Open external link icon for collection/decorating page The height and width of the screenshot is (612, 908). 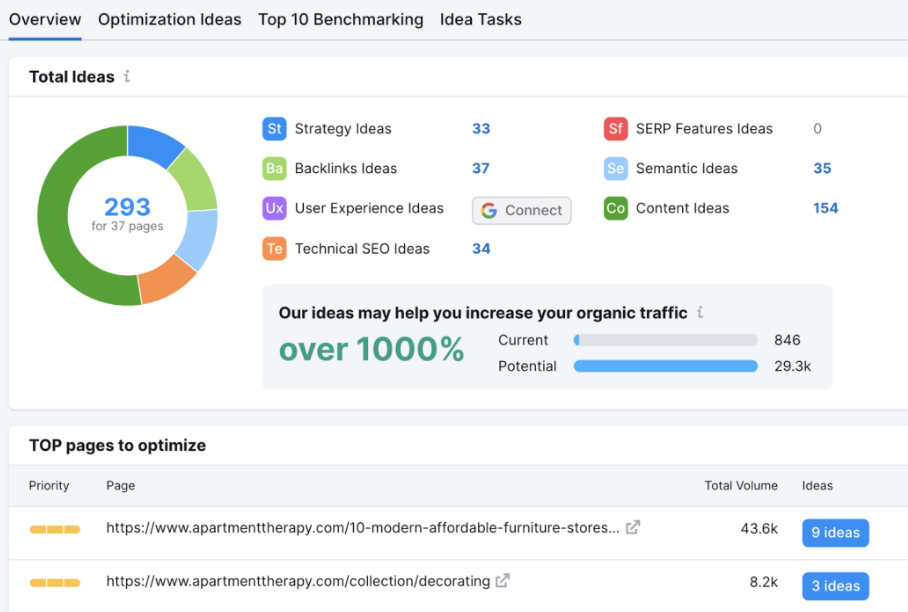(503, 580)
